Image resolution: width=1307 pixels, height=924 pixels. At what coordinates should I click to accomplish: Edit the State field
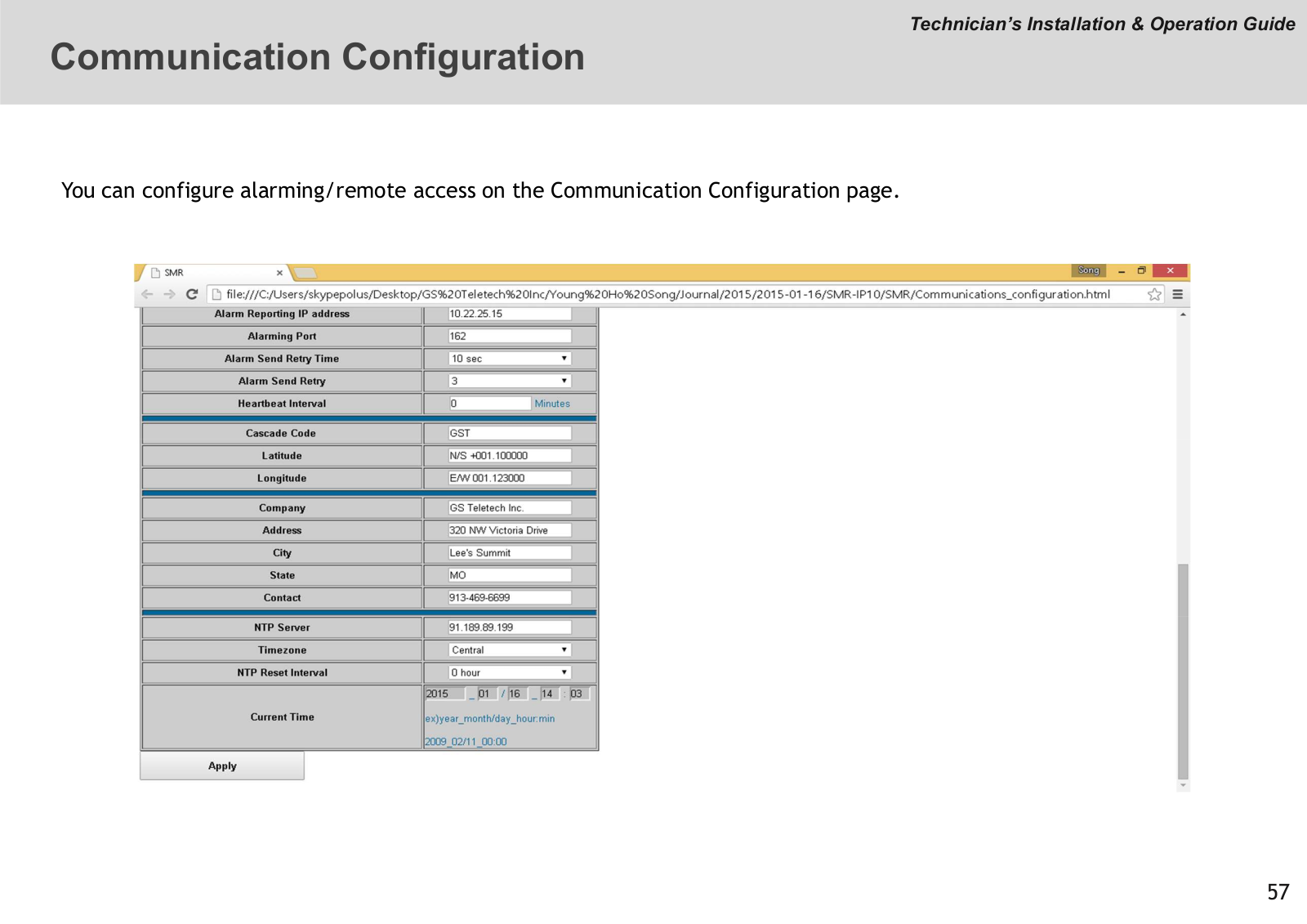point(510,575)
